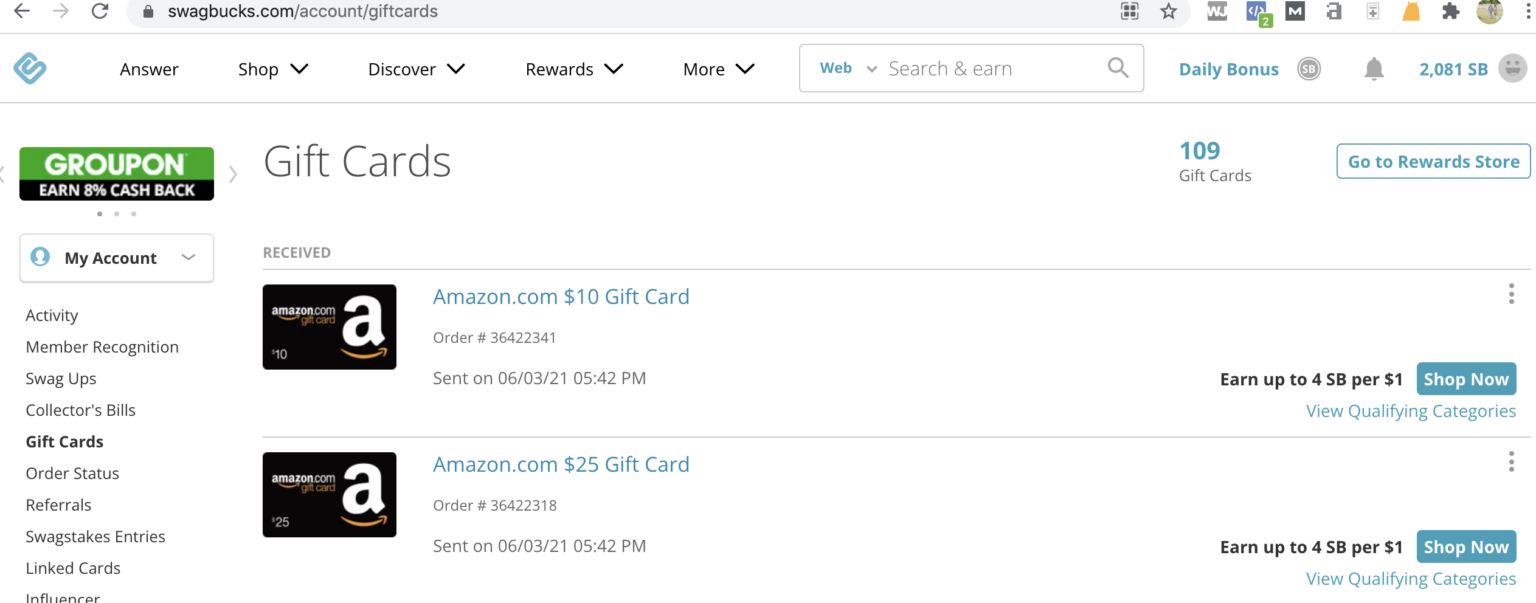
Task: Expand the Shop navigation dropdown
Action: click(271, 69)
